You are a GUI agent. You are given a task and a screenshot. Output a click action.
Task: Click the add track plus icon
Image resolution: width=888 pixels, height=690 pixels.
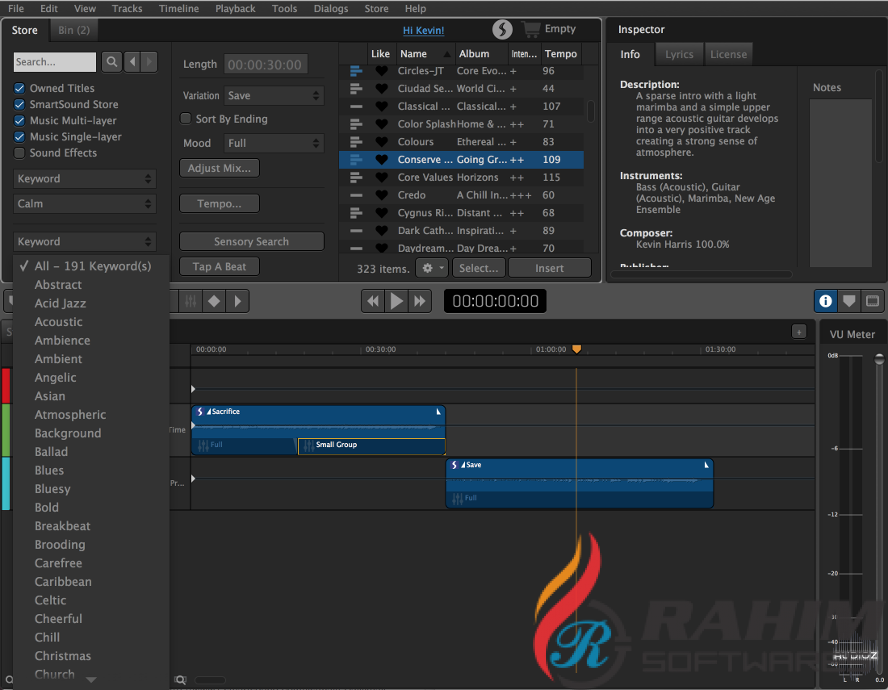point(798,332)
